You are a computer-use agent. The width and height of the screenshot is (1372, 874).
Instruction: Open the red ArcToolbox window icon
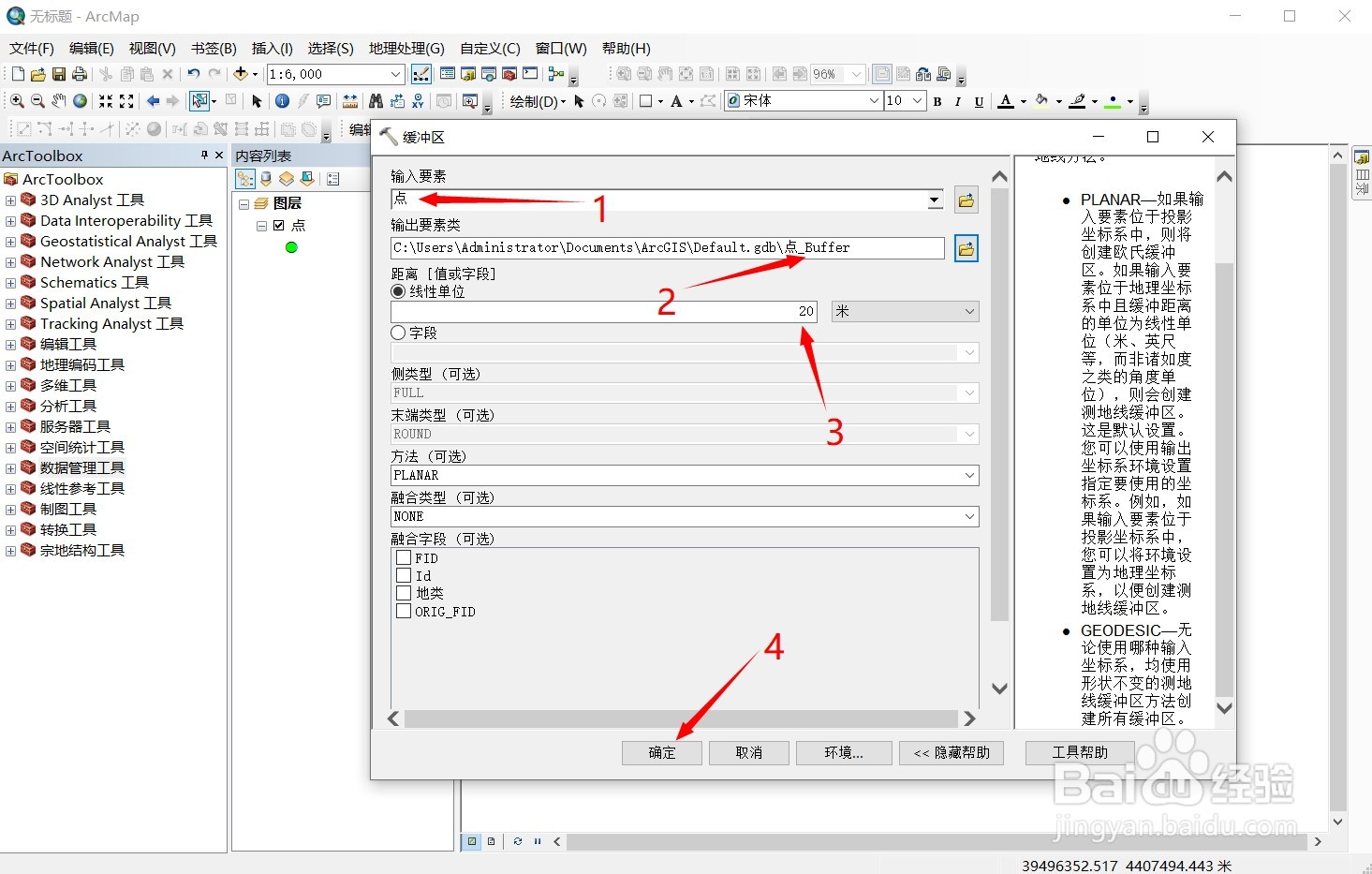(509, 74)
